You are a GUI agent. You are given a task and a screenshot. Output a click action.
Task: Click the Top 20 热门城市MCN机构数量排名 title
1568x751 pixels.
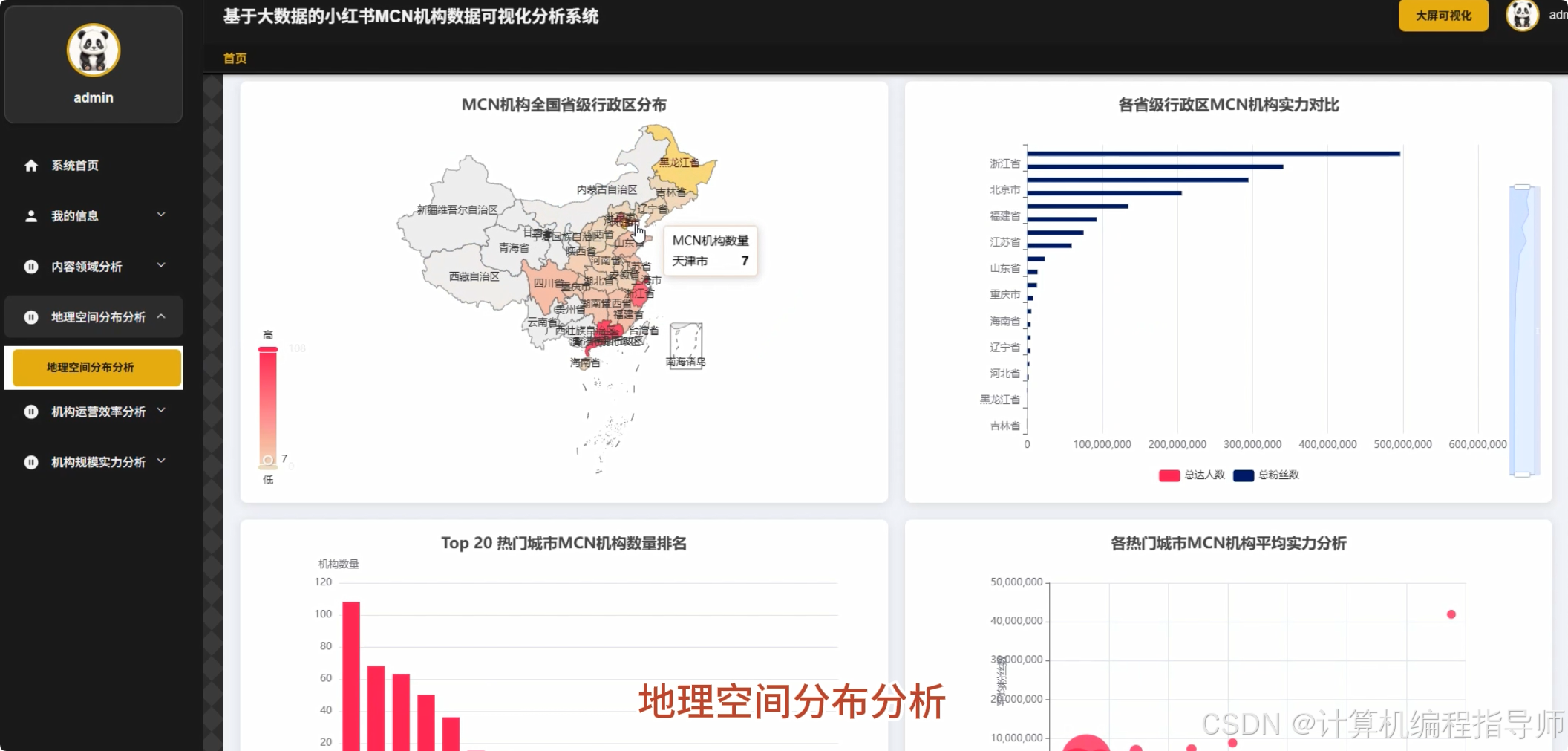point(564,543)
